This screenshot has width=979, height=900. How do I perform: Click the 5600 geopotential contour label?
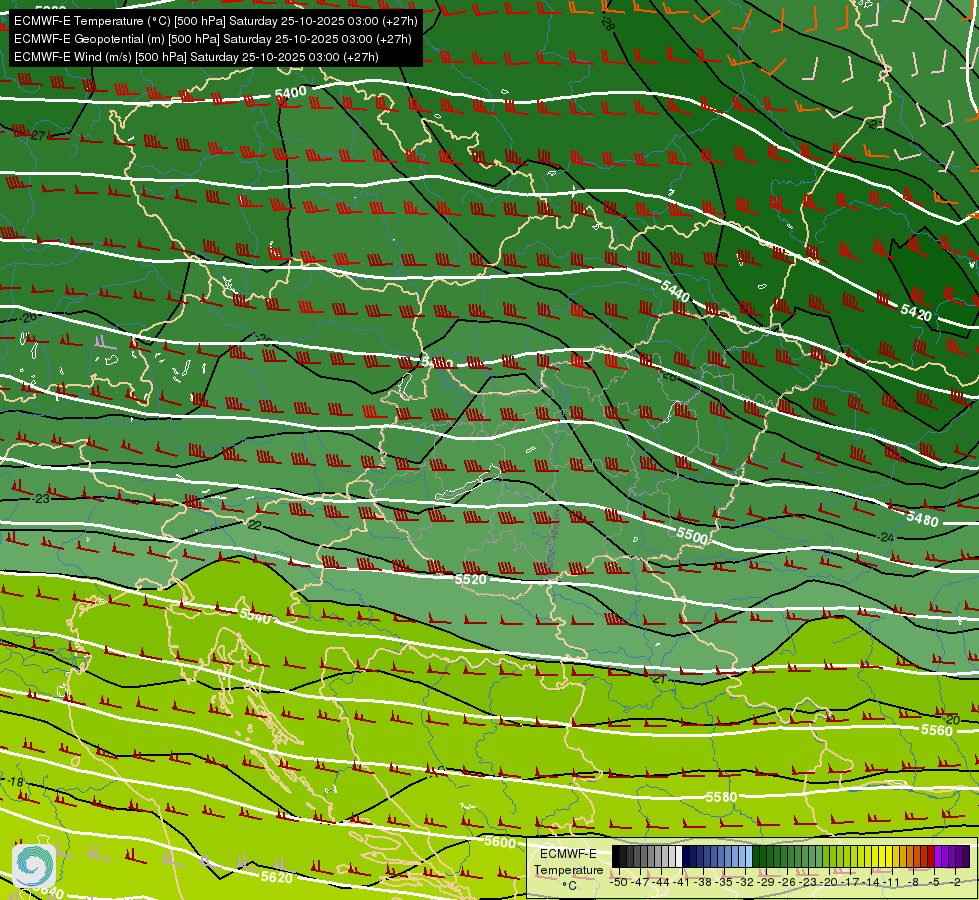pos(500,842)
